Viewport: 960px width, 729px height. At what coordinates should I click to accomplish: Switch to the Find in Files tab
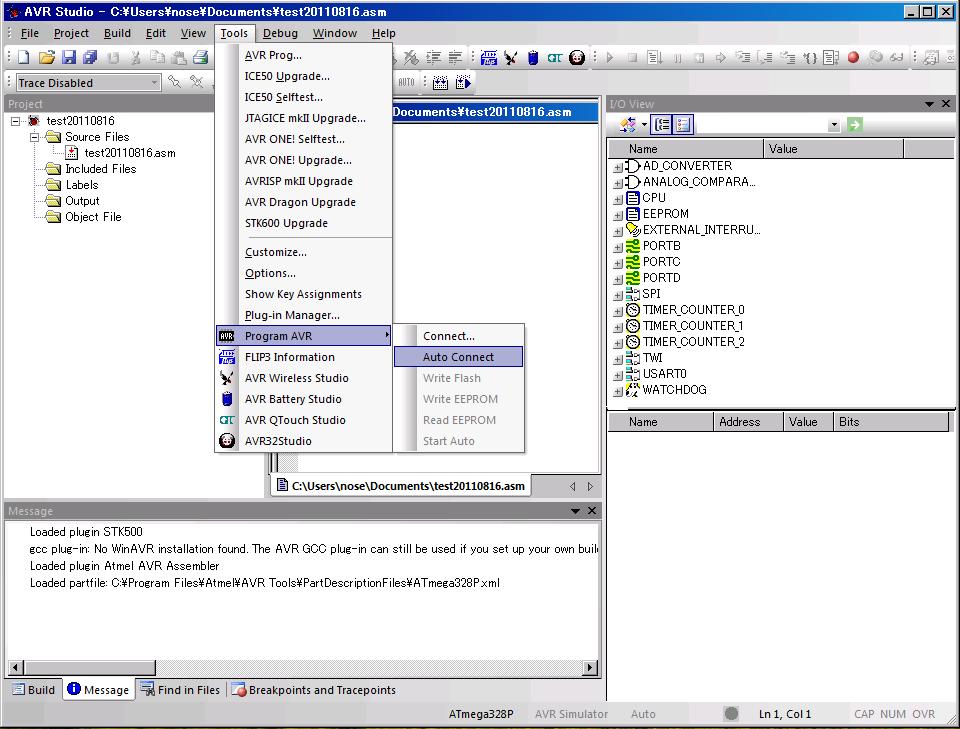point(181,690)
